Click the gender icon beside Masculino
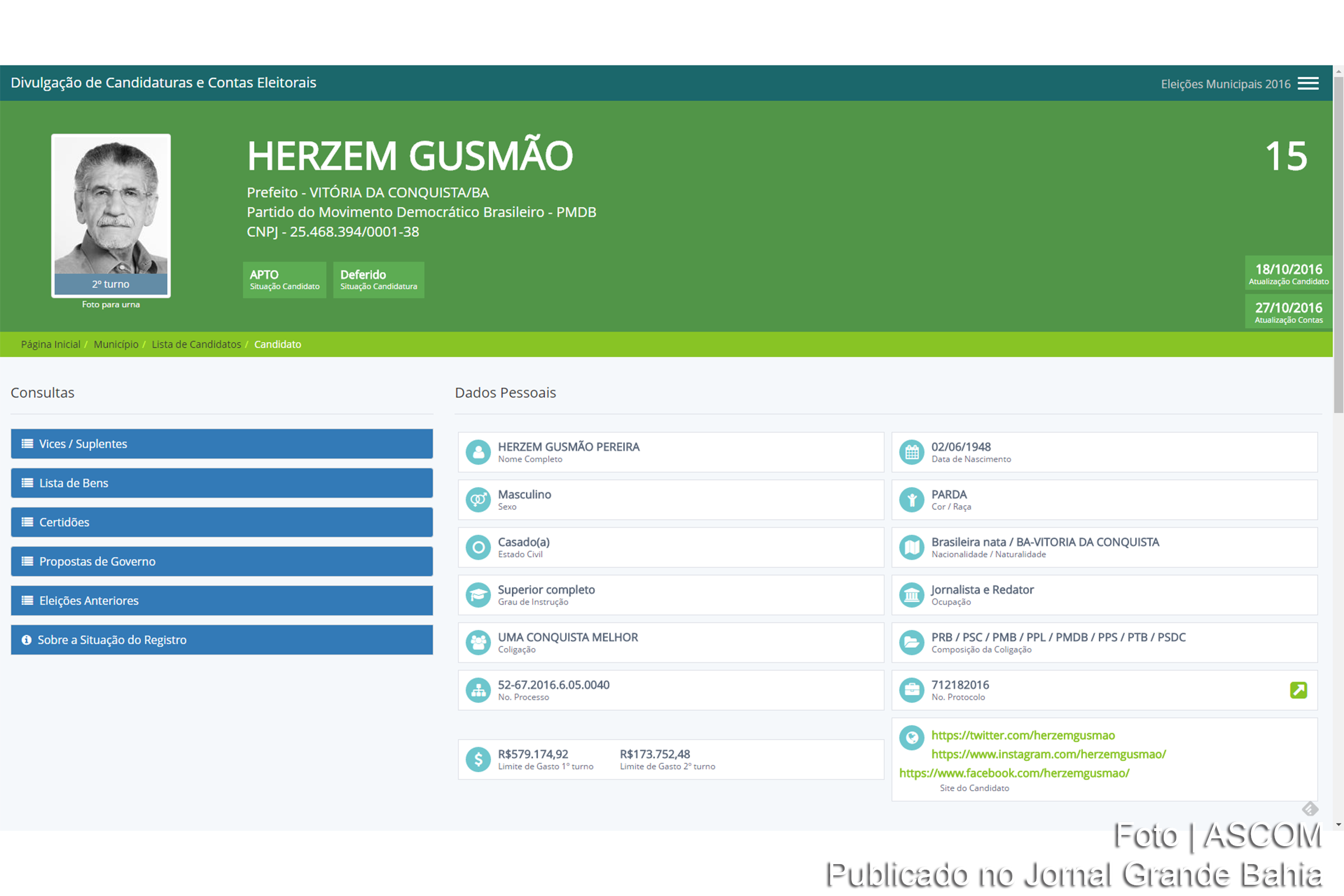Viewport: 1344px width, 896px height. point(478,500)
